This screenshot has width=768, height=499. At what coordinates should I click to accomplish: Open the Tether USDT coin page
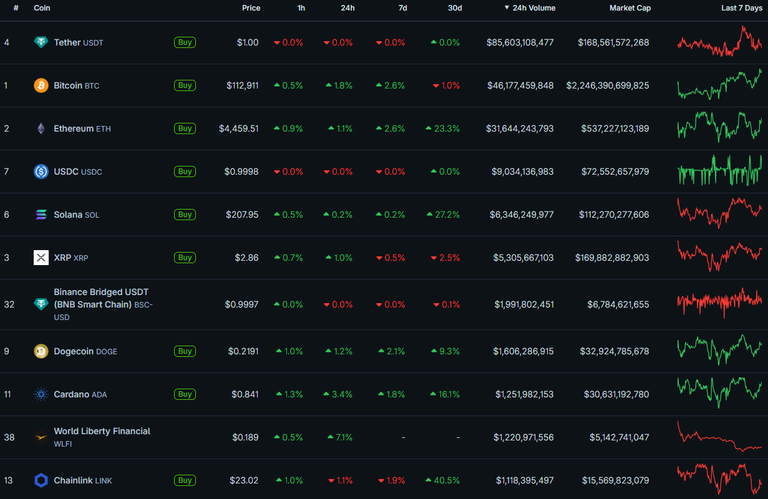78,43
